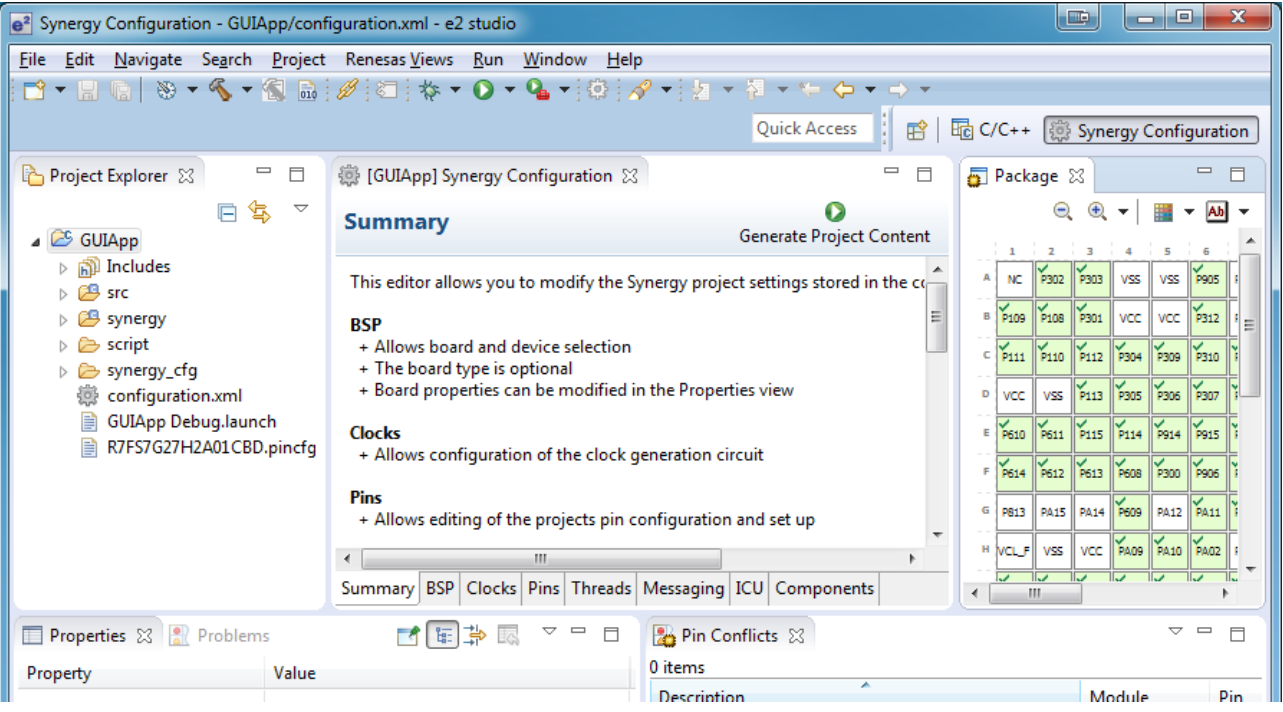This screenshot has width=1283, height=712.
Task: Click green Generate Project Content icon
Action: (835, 211)
